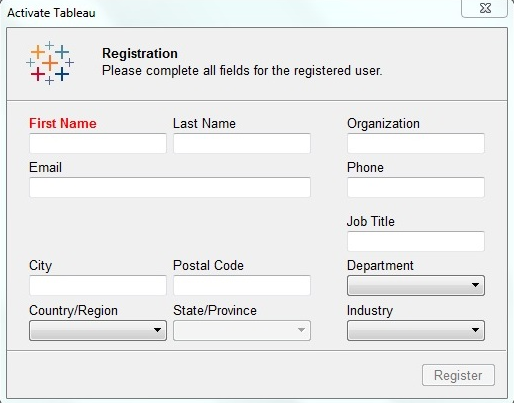The image size is (514, 403).
Task: Focus the First Name input field
Action: [x=98, y=143]
